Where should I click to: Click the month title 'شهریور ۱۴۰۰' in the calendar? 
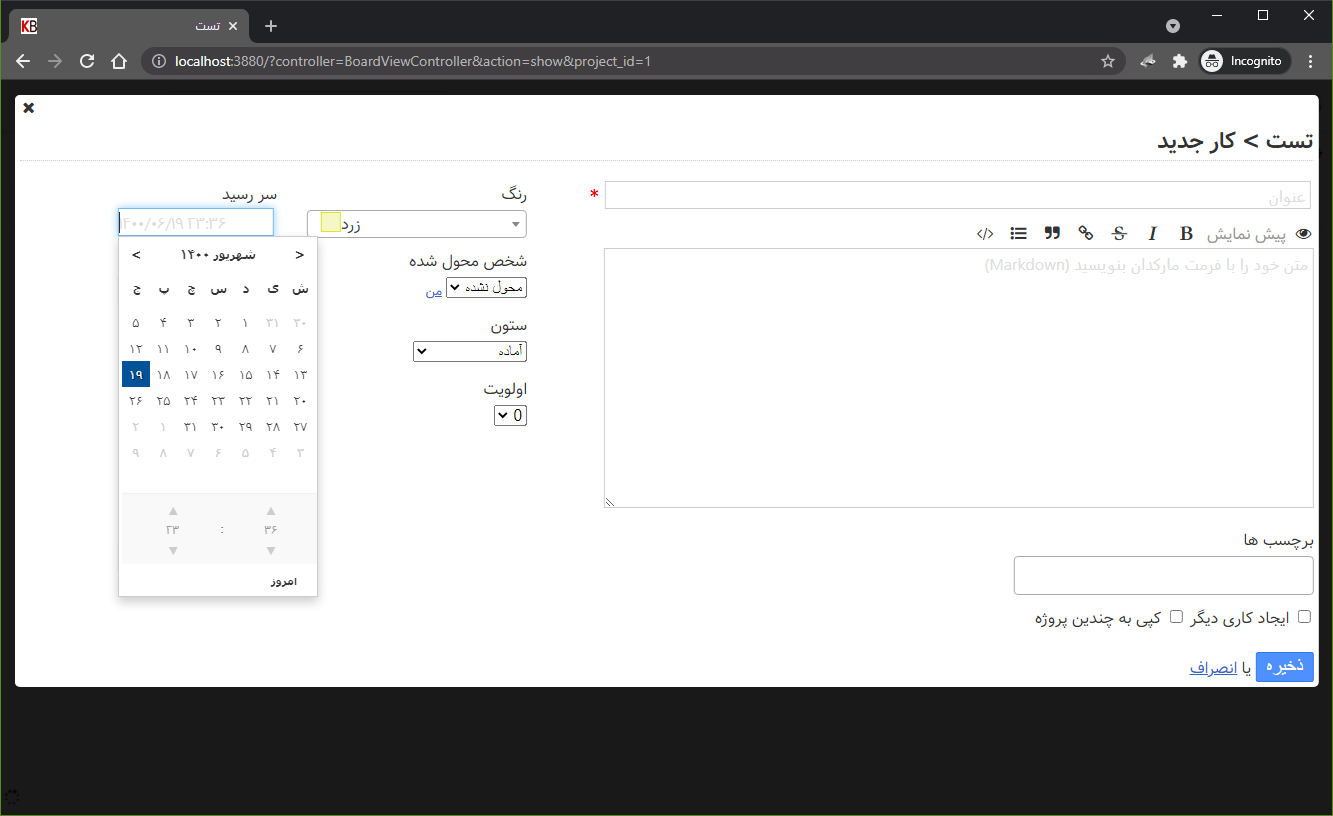click(218, 255)
